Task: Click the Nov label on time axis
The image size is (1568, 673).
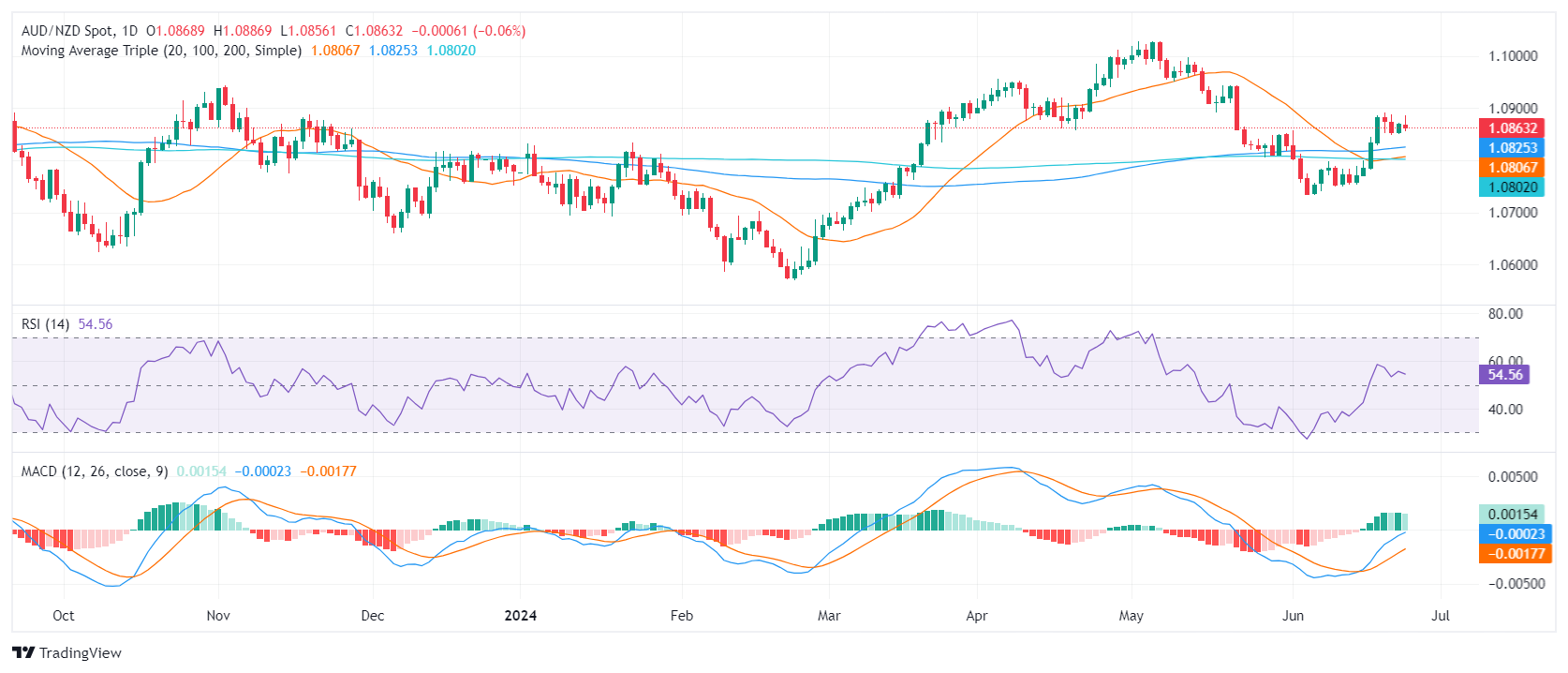Action: [x=218, y=616]
